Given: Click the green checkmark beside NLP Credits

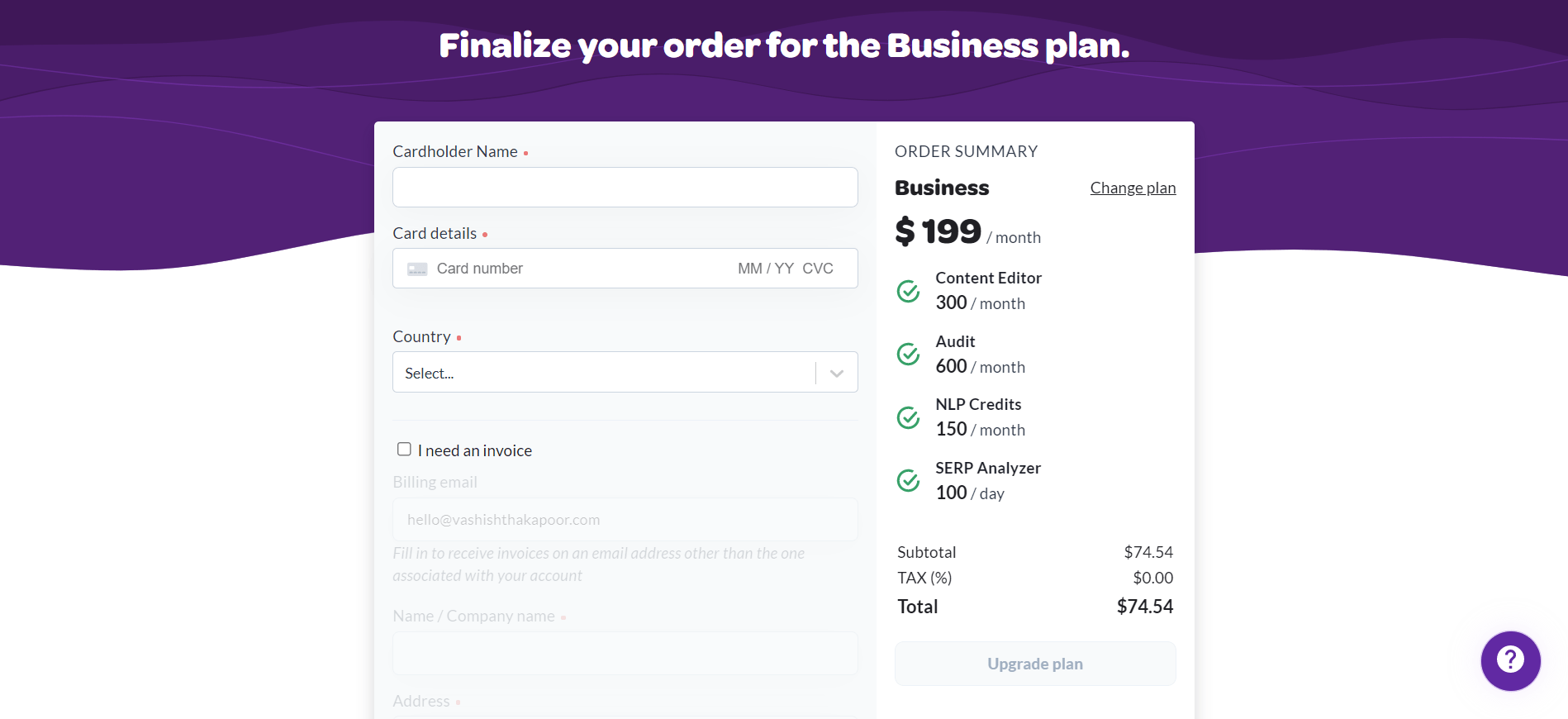Looking at the screenshot, I should pyautogui.click(x=908, y=417).
